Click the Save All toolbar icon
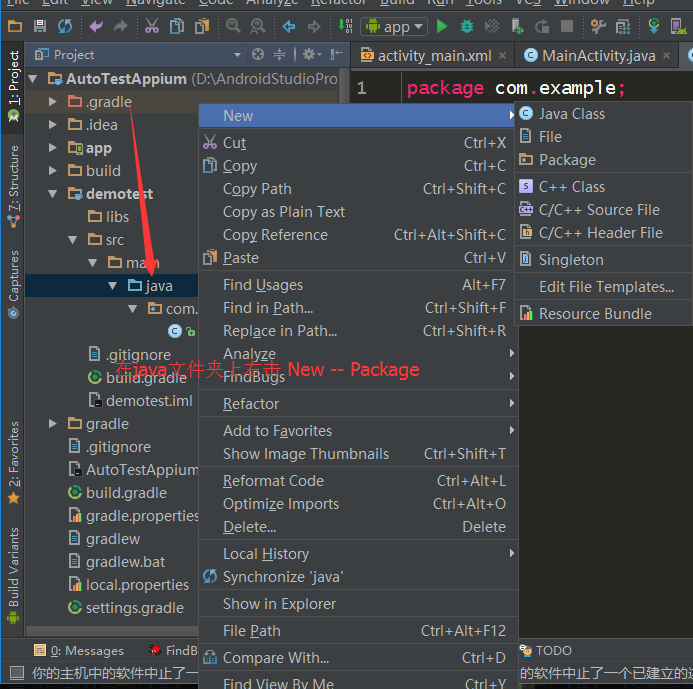The width and height of the screenshot is (693, 689). [x=39, y=27]
